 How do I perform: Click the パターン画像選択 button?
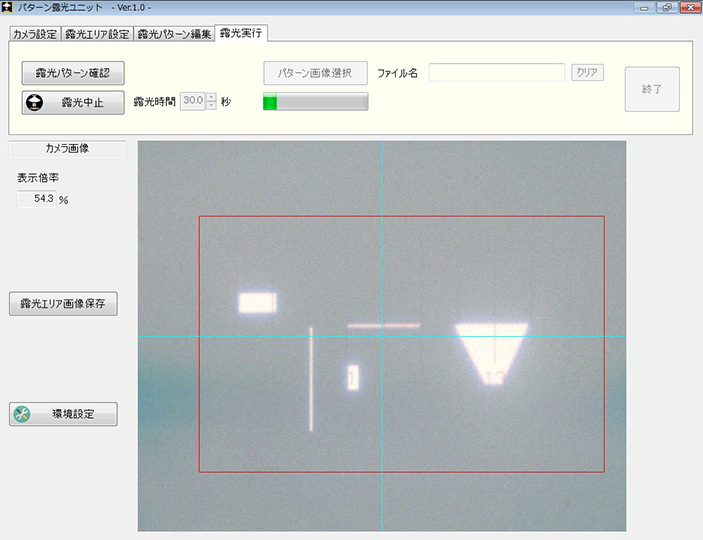click(x=315, y=73)
